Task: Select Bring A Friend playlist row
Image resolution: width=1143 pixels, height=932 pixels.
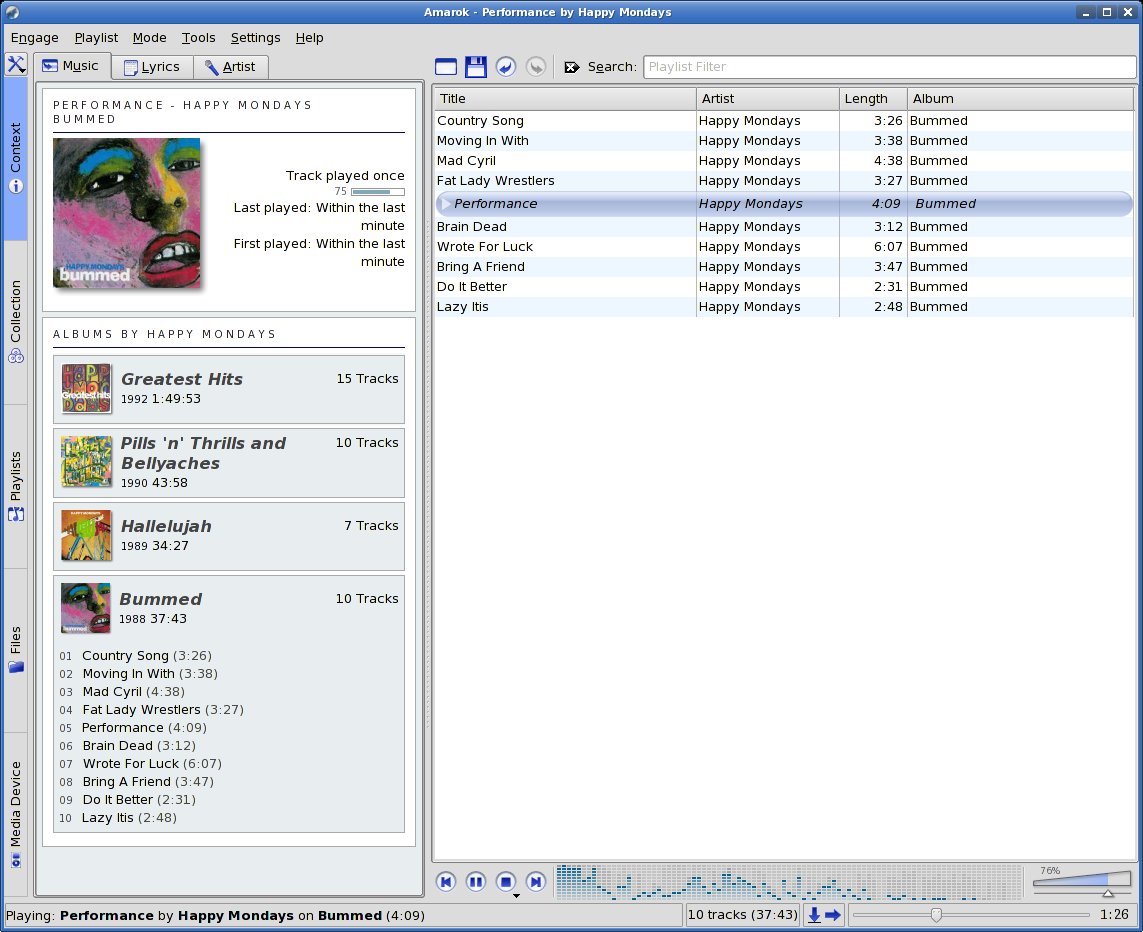Action: [784, 267]
